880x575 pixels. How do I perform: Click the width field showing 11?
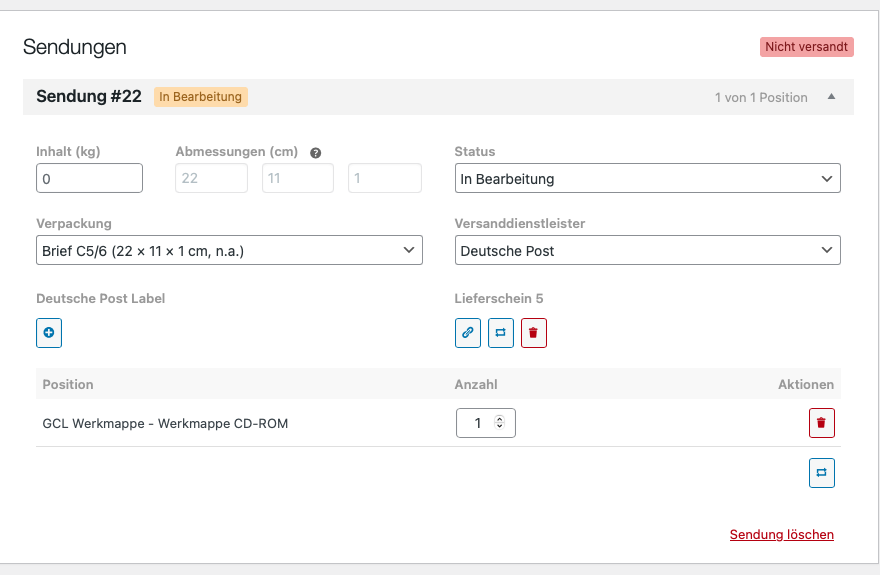pyautogui.click(x=297, y=179)
